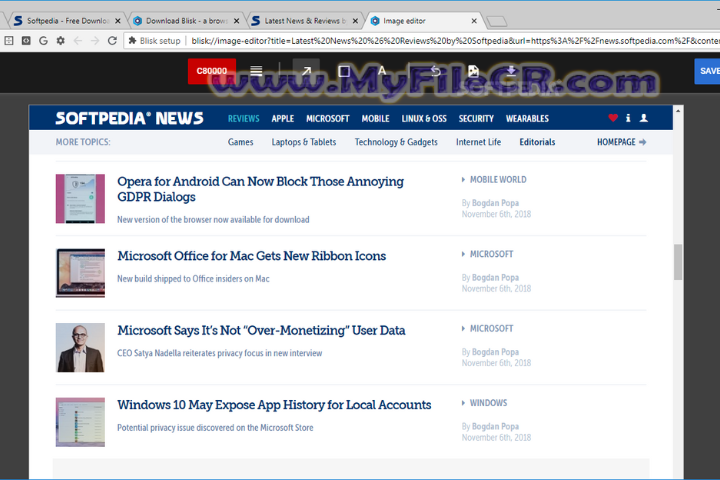Click the red heart icon

click(x=613, y=118)
